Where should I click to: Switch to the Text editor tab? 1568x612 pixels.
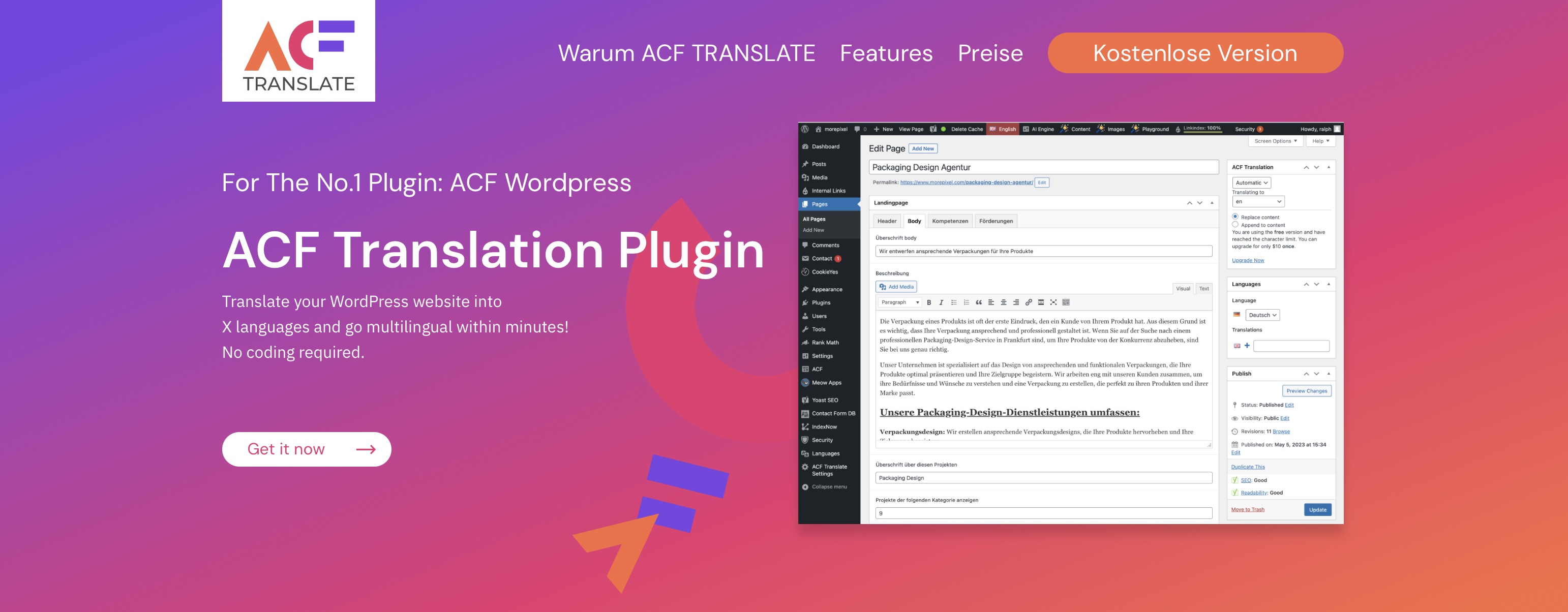pos(1203,288)
